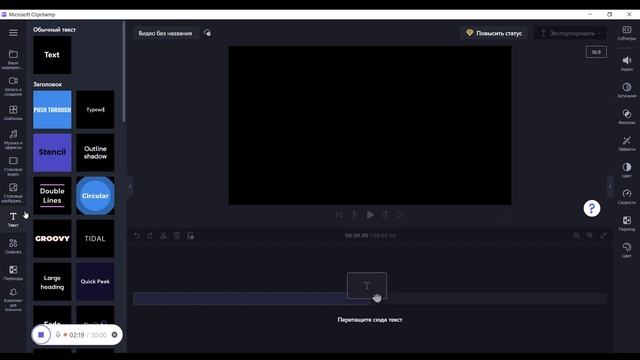
Task: Open the Effects wand panel
Action: click(627, 144)
